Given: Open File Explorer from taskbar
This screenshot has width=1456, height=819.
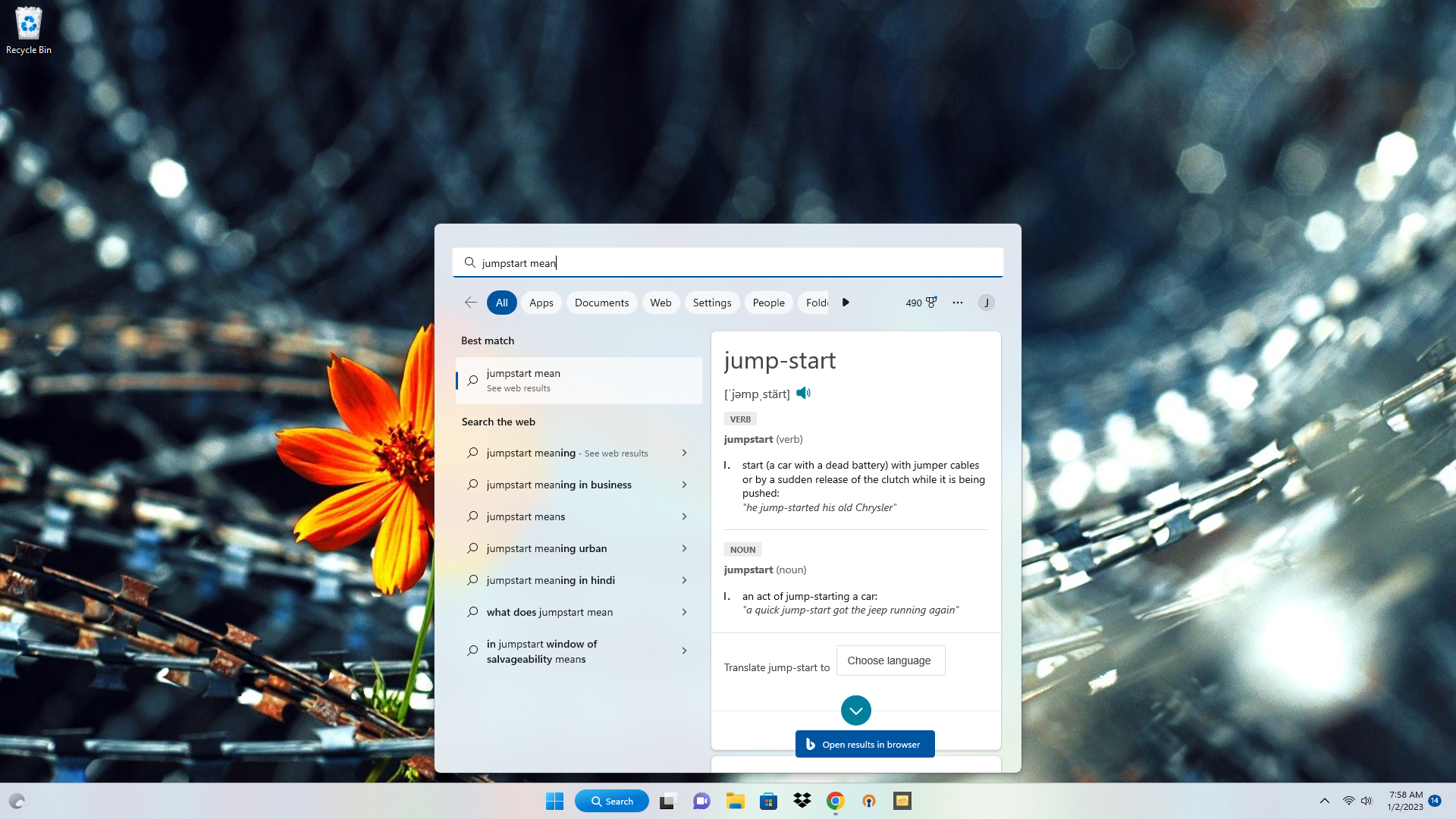Looking at the screenshot, I should (735, 801).
